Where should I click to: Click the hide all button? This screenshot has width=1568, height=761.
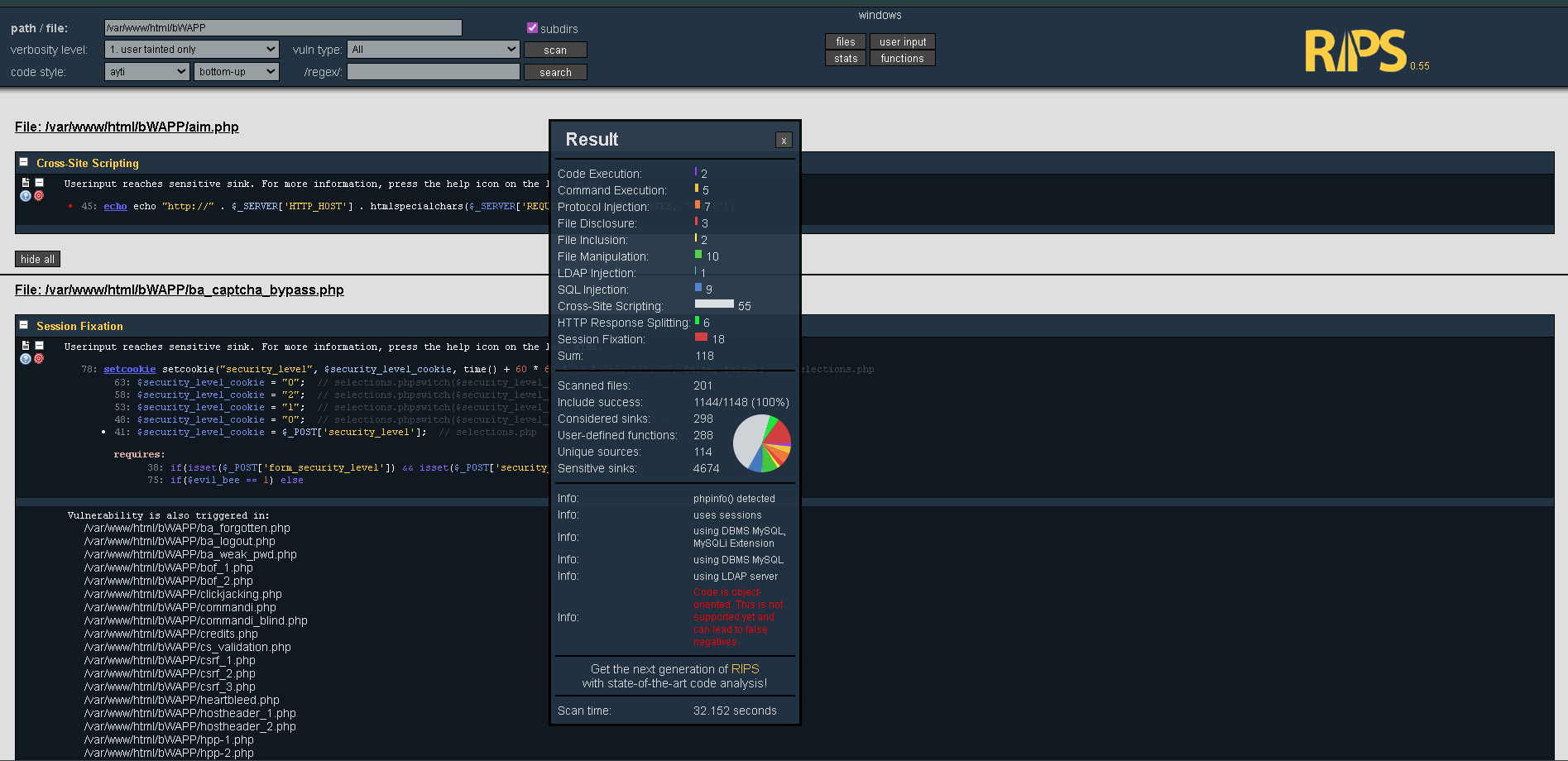[37, 259]
